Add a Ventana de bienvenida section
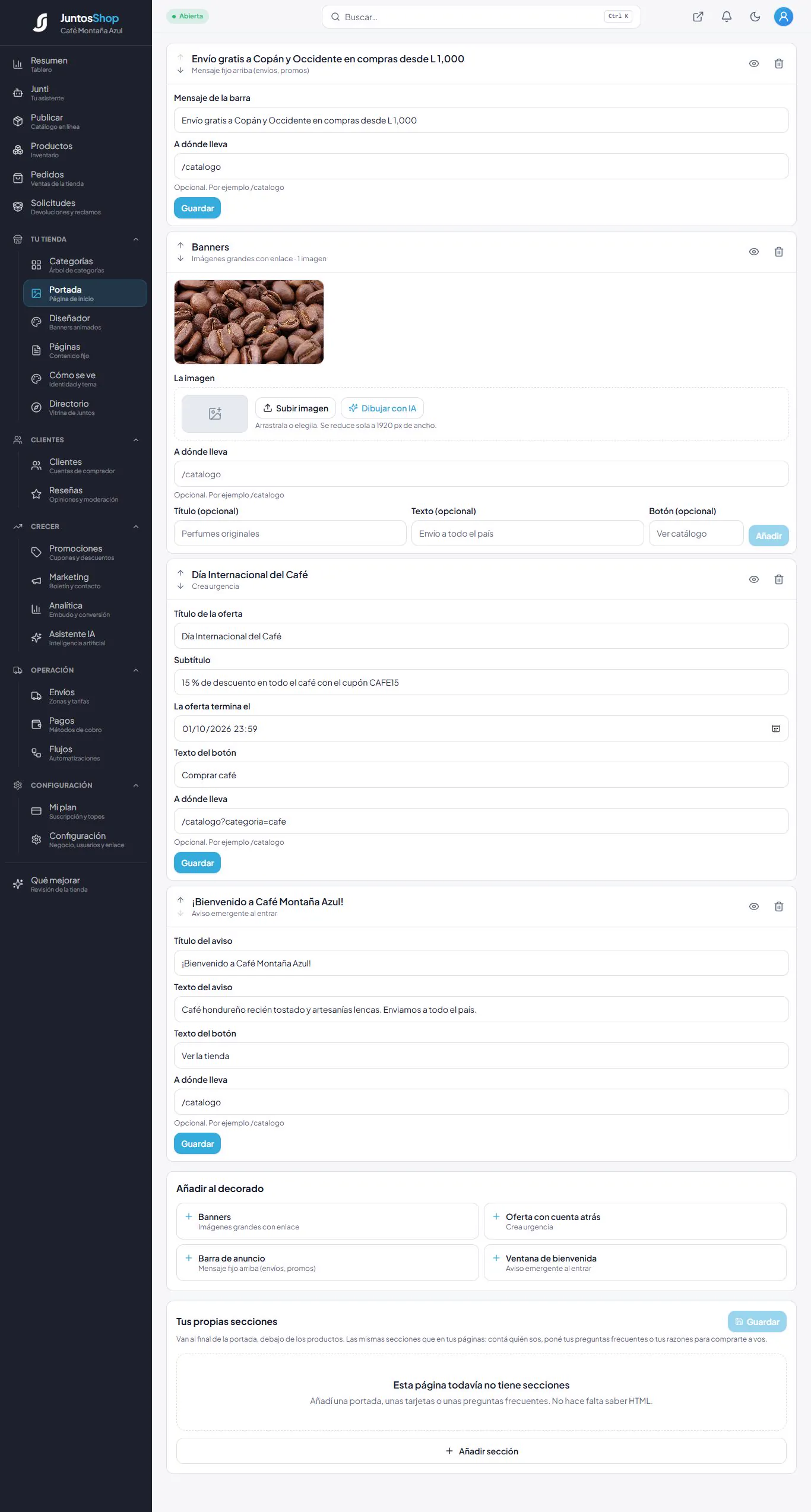 coord(635,1263)
